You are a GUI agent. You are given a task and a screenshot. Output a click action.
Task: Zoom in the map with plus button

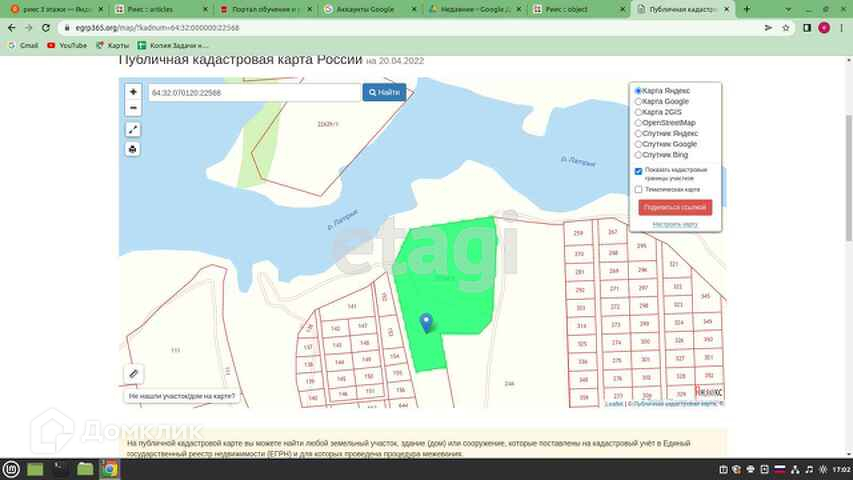(x=133, y=92)
